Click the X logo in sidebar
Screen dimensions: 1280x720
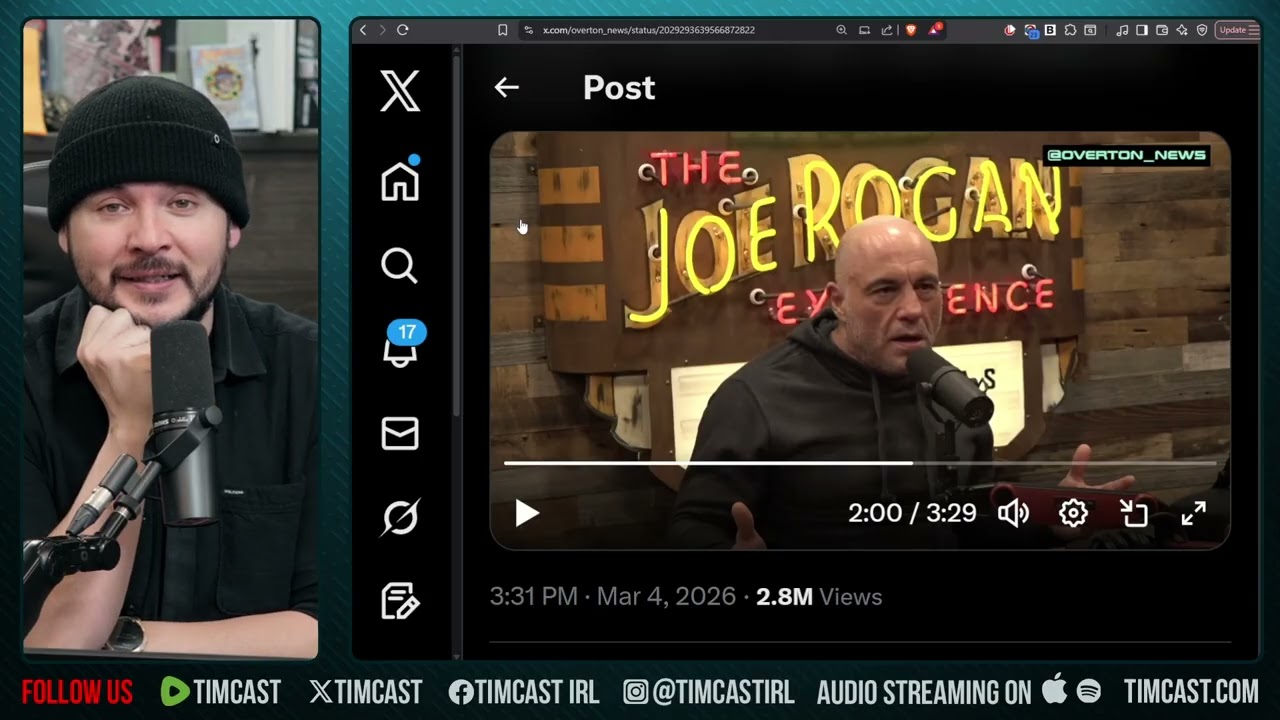(400, 91)
